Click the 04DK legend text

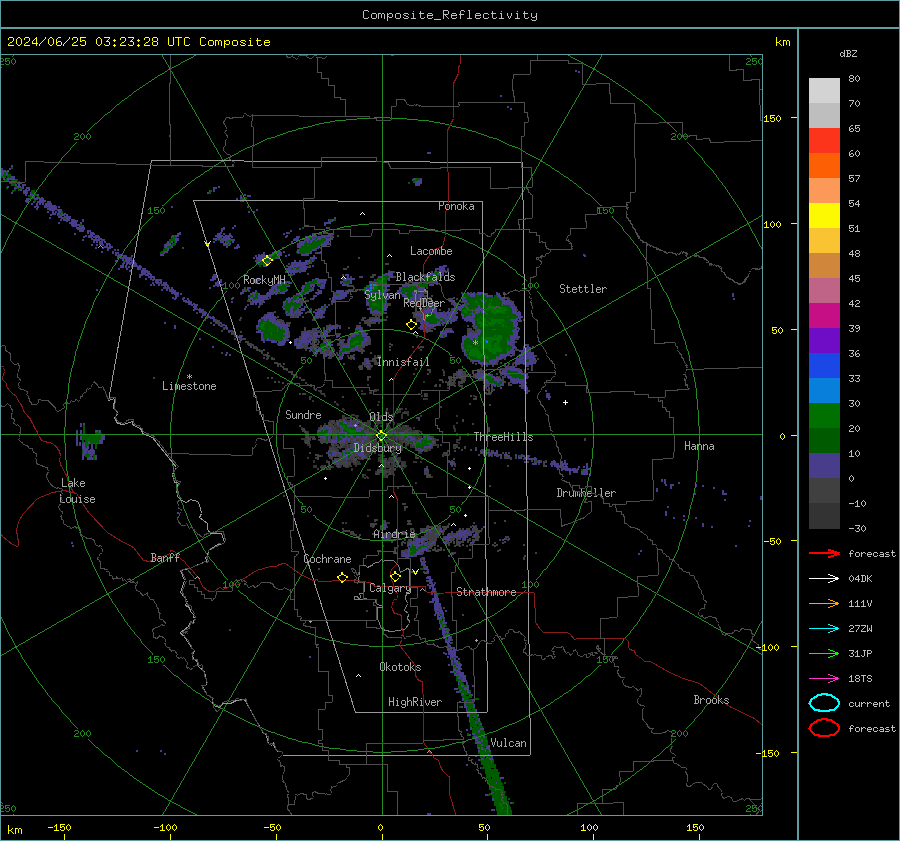(860, 579)
